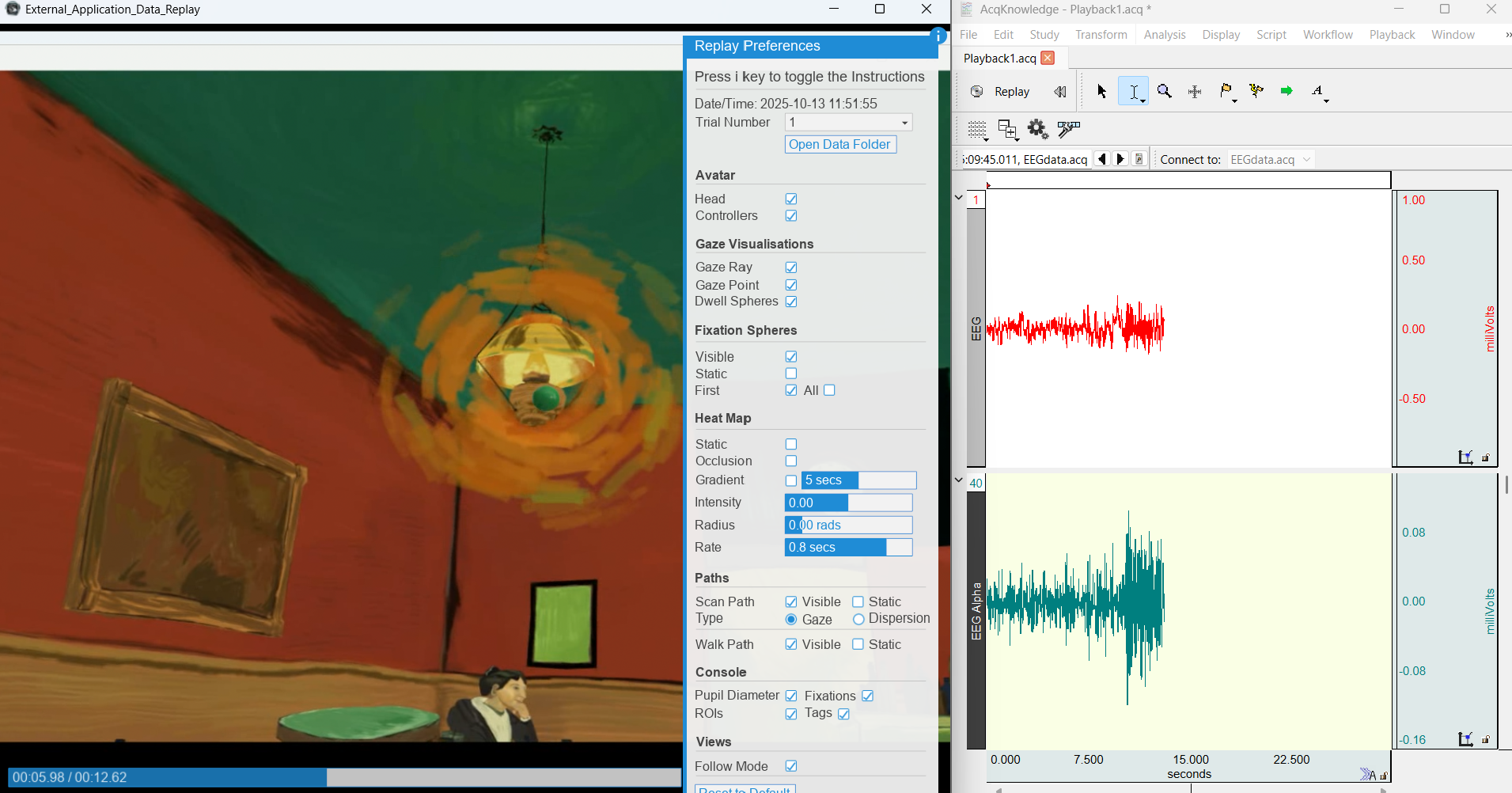Image resolution: width=1512 pixels, height=793 pixels.
Task: Open the Trial Number dropdown
Action: [x=904, y=123]
